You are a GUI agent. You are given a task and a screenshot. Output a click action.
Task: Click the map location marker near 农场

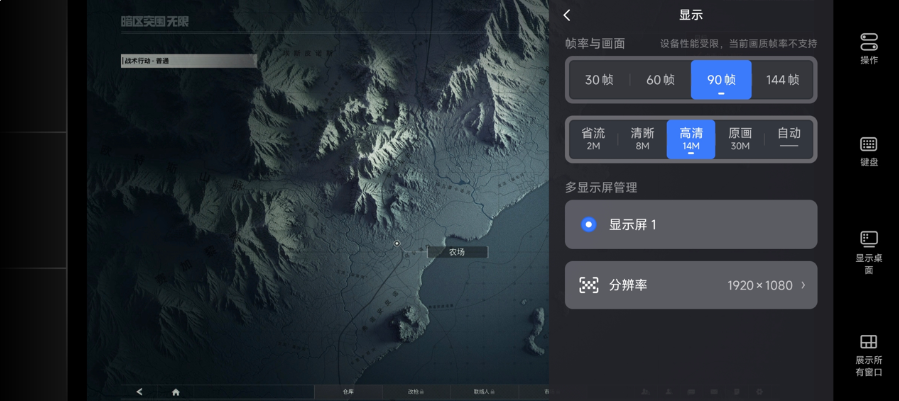pyautogui.click(x=396, y=243)
